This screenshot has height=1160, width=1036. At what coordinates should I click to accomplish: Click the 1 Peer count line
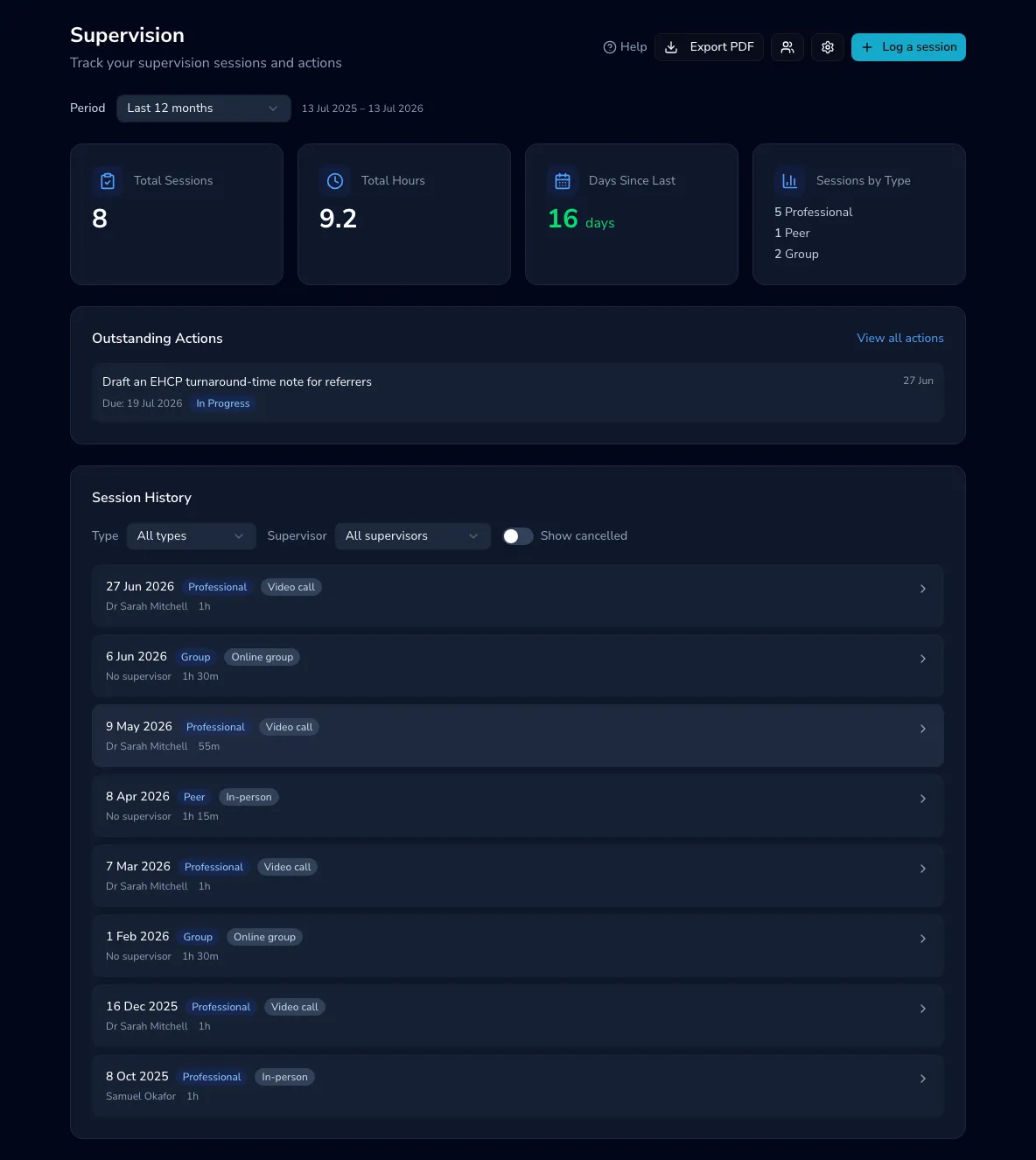(x=792, y=234)
